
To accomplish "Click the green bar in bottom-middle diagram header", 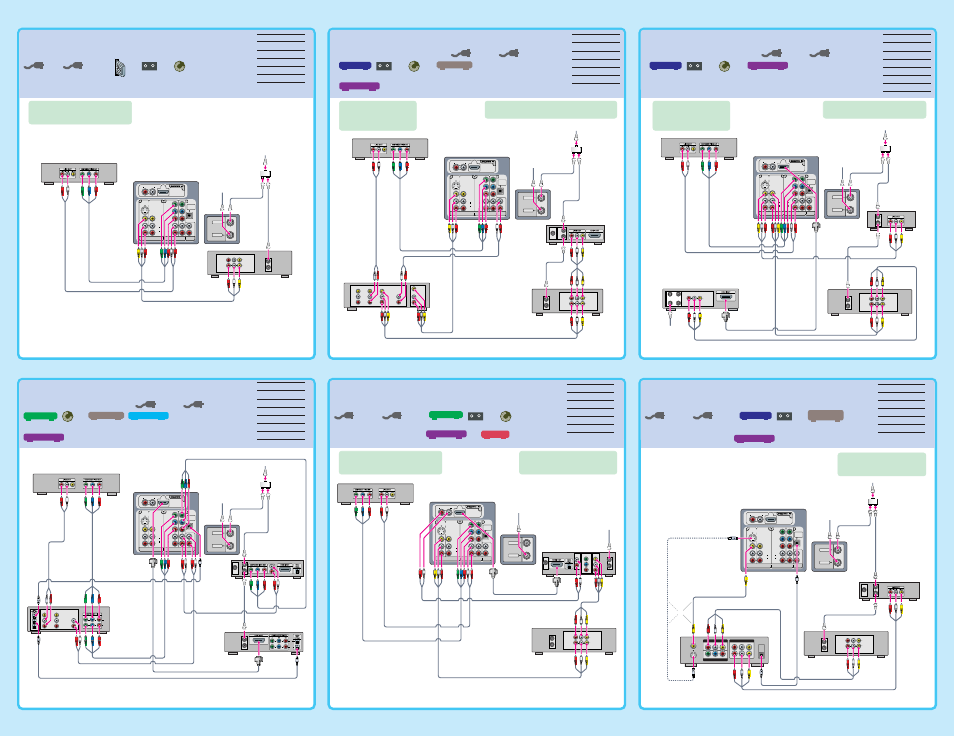I will pos(446,415).
